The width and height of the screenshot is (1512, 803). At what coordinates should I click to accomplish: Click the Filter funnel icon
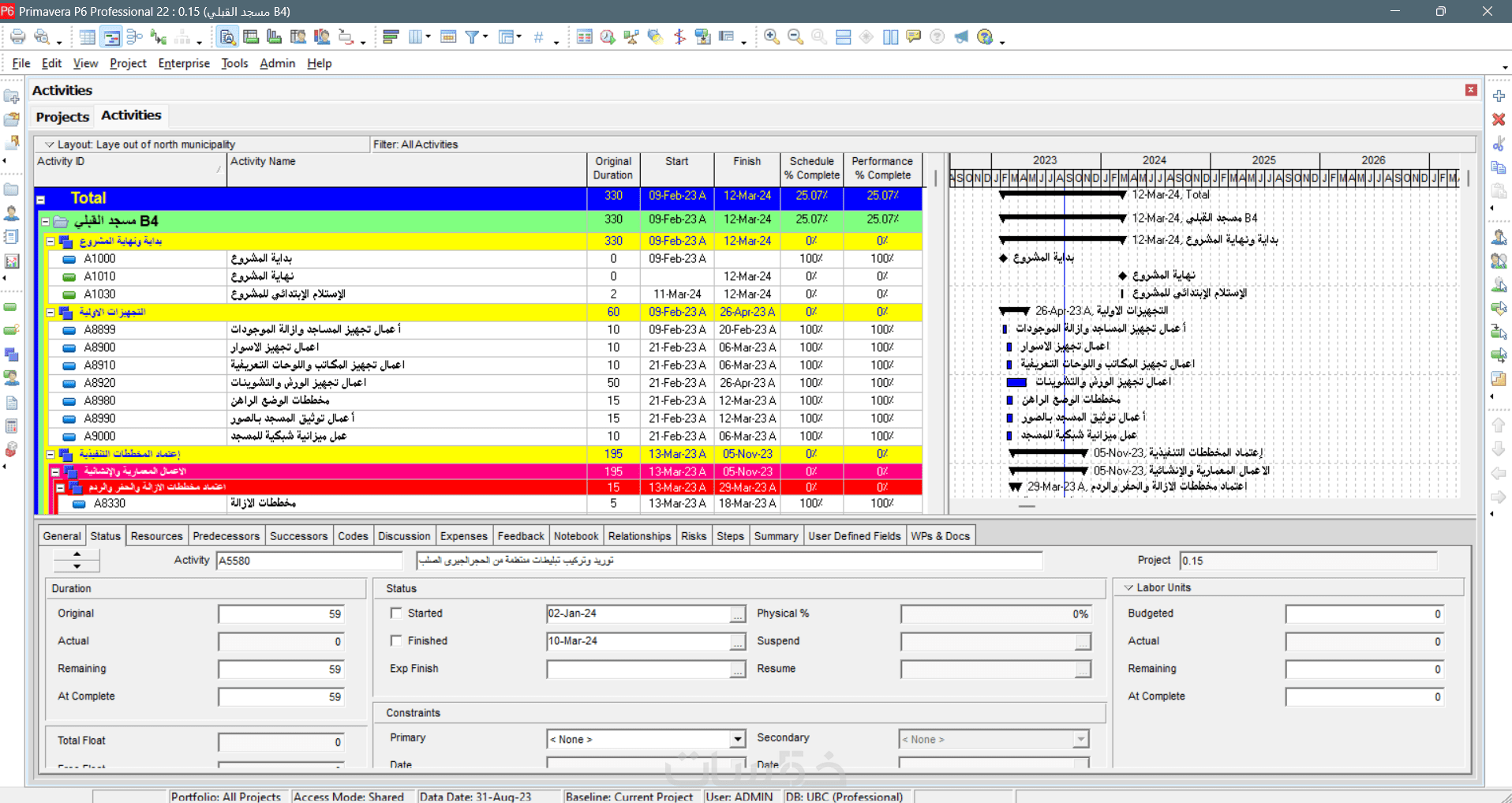pos(472,37)
